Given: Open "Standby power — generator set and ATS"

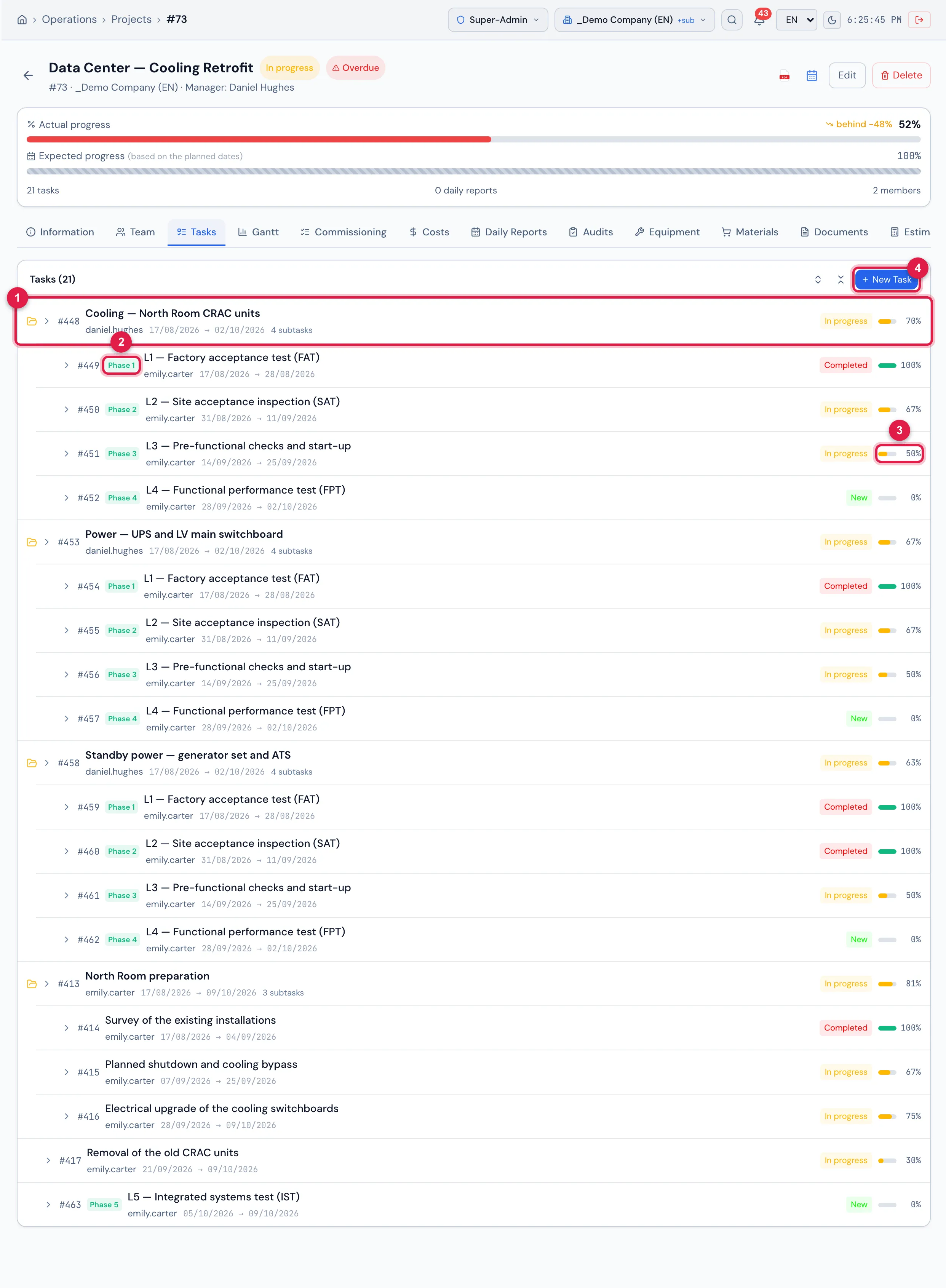Looking at the screenshot, I should (x=188, y=755).
